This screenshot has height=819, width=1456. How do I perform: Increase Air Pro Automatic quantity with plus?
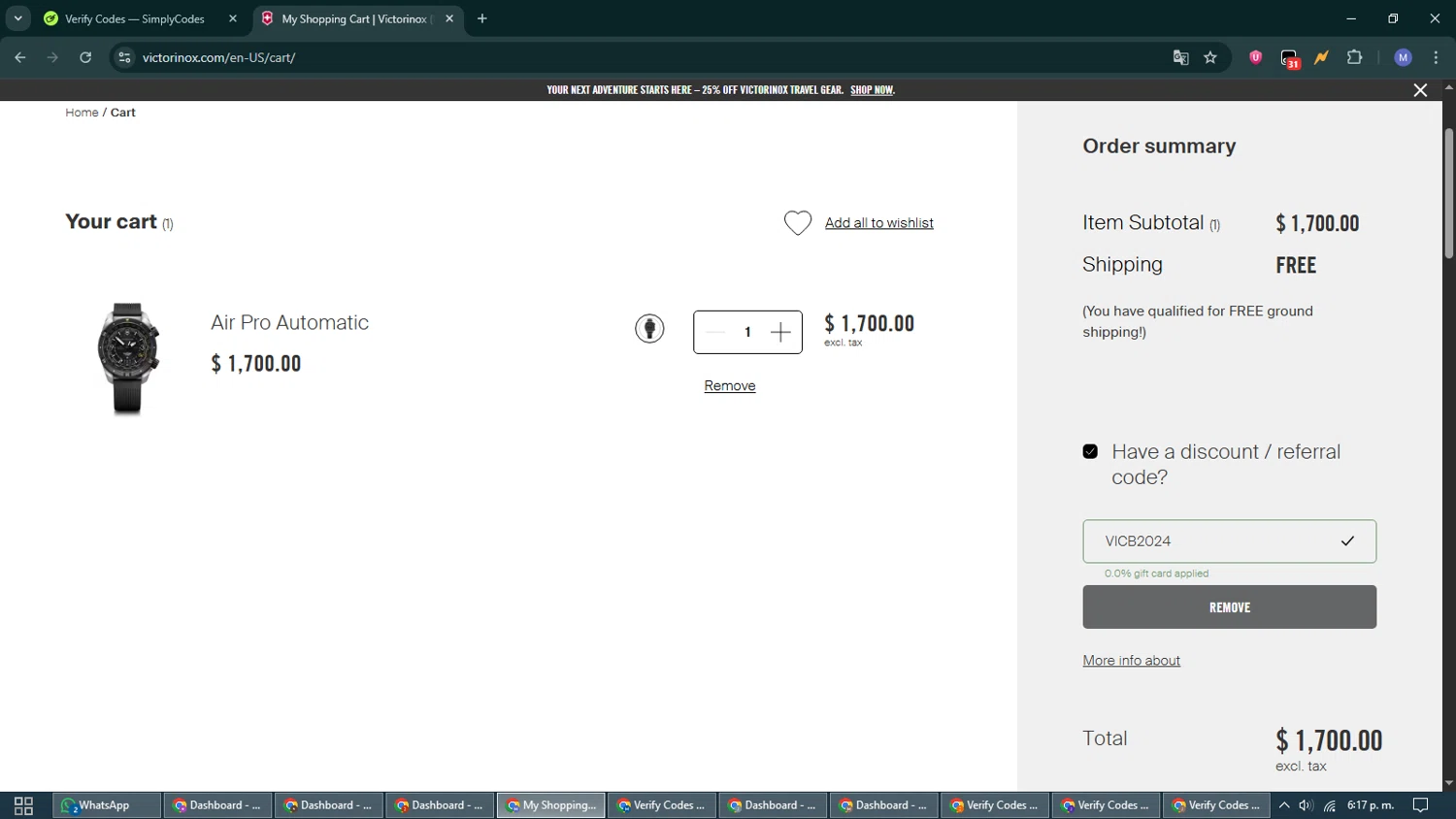pos(780,332)
